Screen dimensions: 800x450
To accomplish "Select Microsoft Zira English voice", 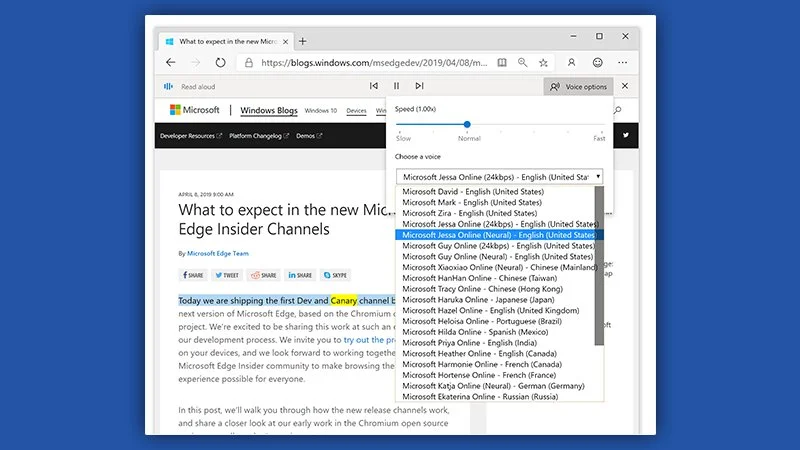I will [x=495, y=213].
